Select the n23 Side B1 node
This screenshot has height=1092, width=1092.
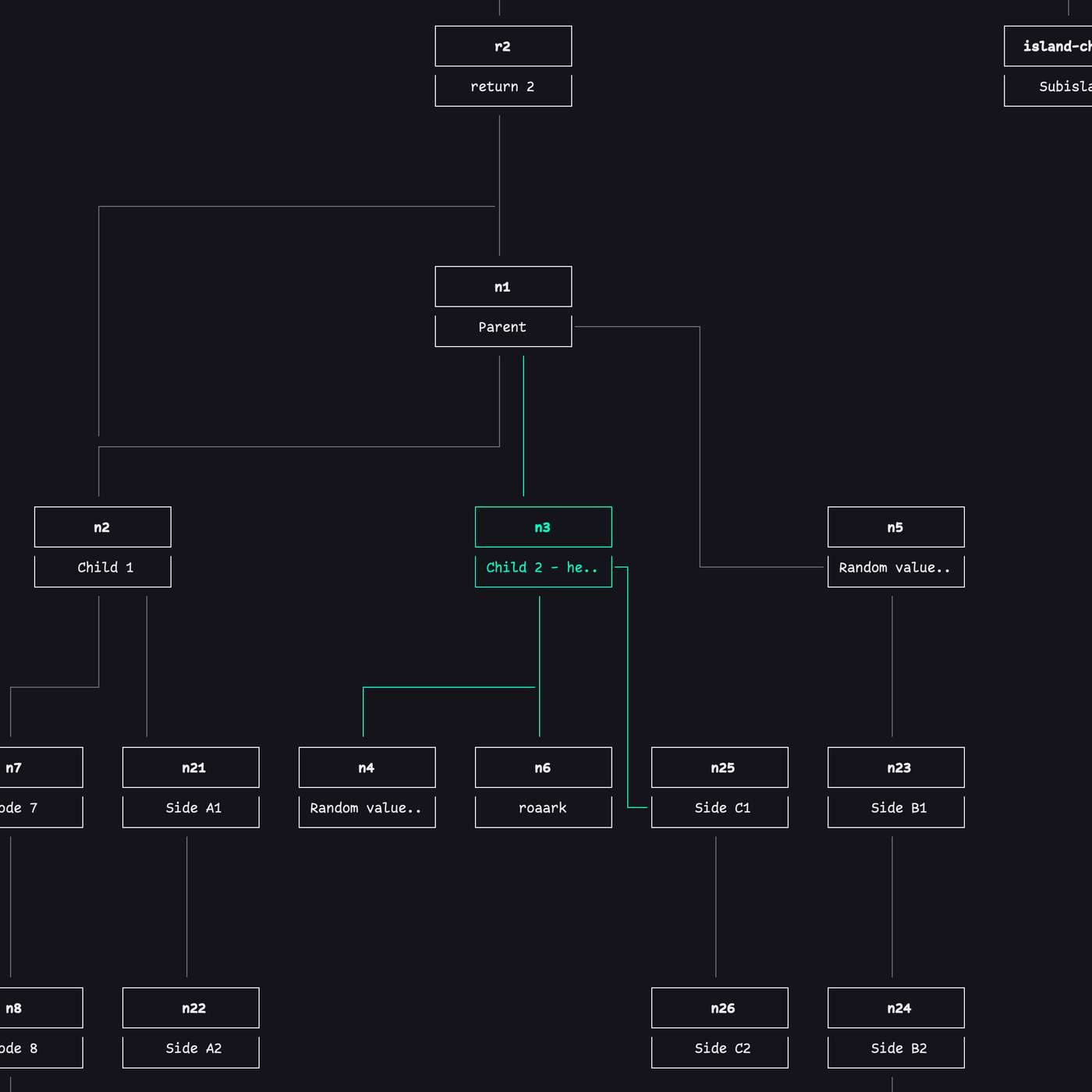895,768
